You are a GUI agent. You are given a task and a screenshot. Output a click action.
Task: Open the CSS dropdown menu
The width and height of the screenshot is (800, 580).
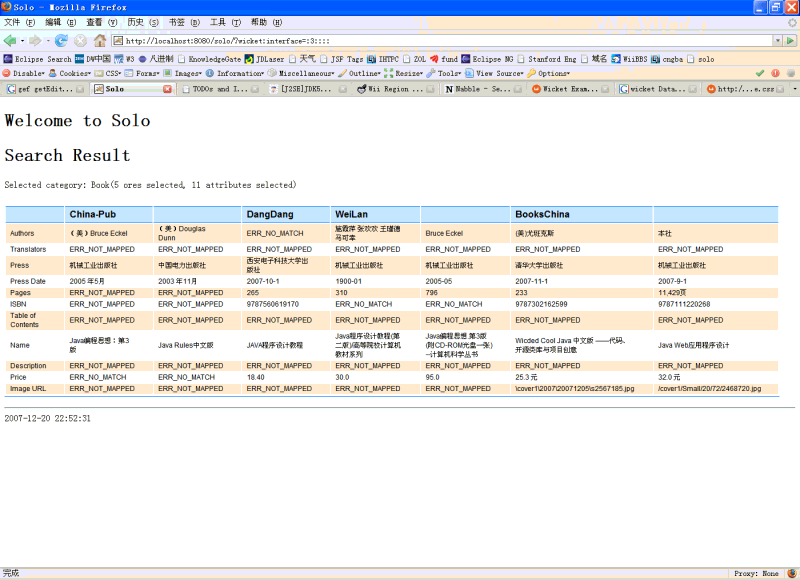[108, 73]
